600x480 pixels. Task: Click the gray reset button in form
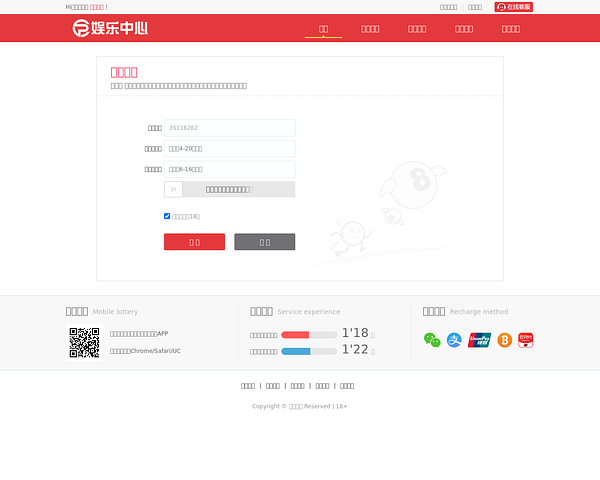click(x=264, y=242)
